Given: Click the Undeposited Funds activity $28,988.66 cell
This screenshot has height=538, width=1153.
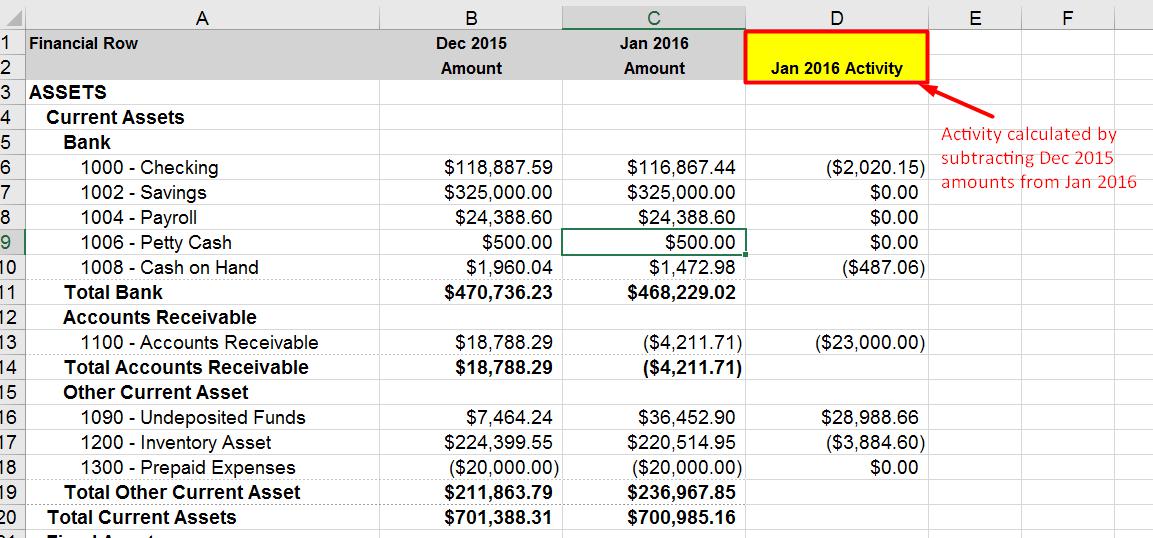Looking at the screenshot, I should (x=837, y=417).
